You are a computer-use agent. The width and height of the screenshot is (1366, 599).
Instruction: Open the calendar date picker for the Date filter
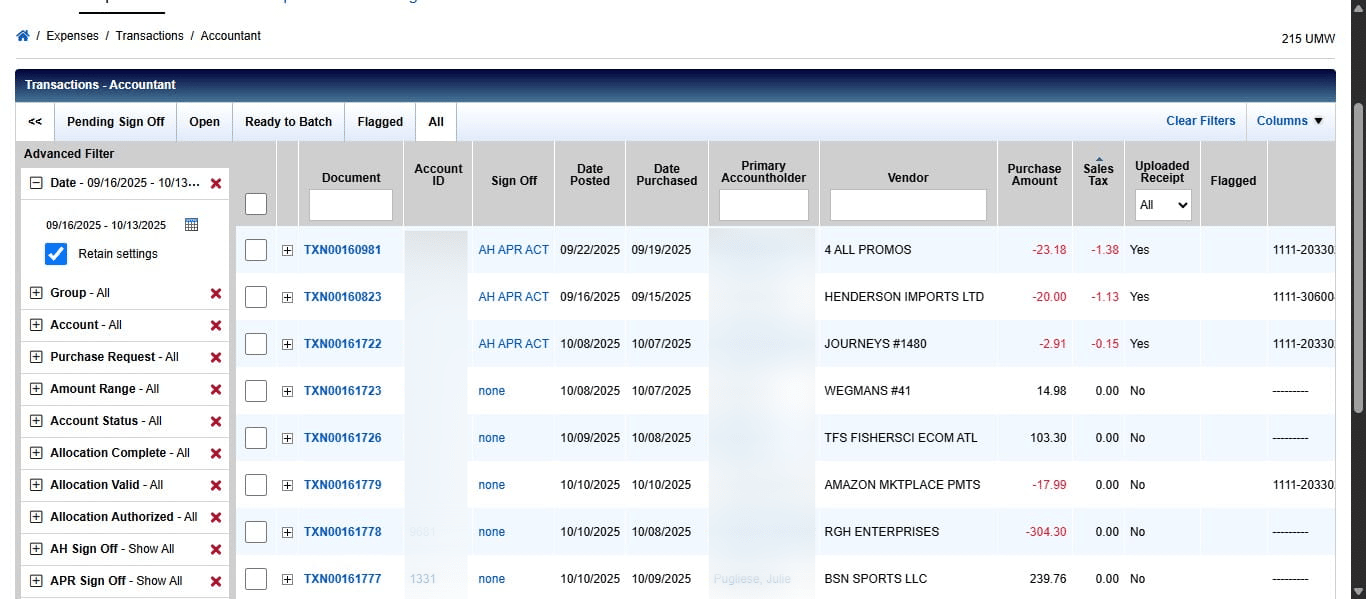[x=189, y=223]
